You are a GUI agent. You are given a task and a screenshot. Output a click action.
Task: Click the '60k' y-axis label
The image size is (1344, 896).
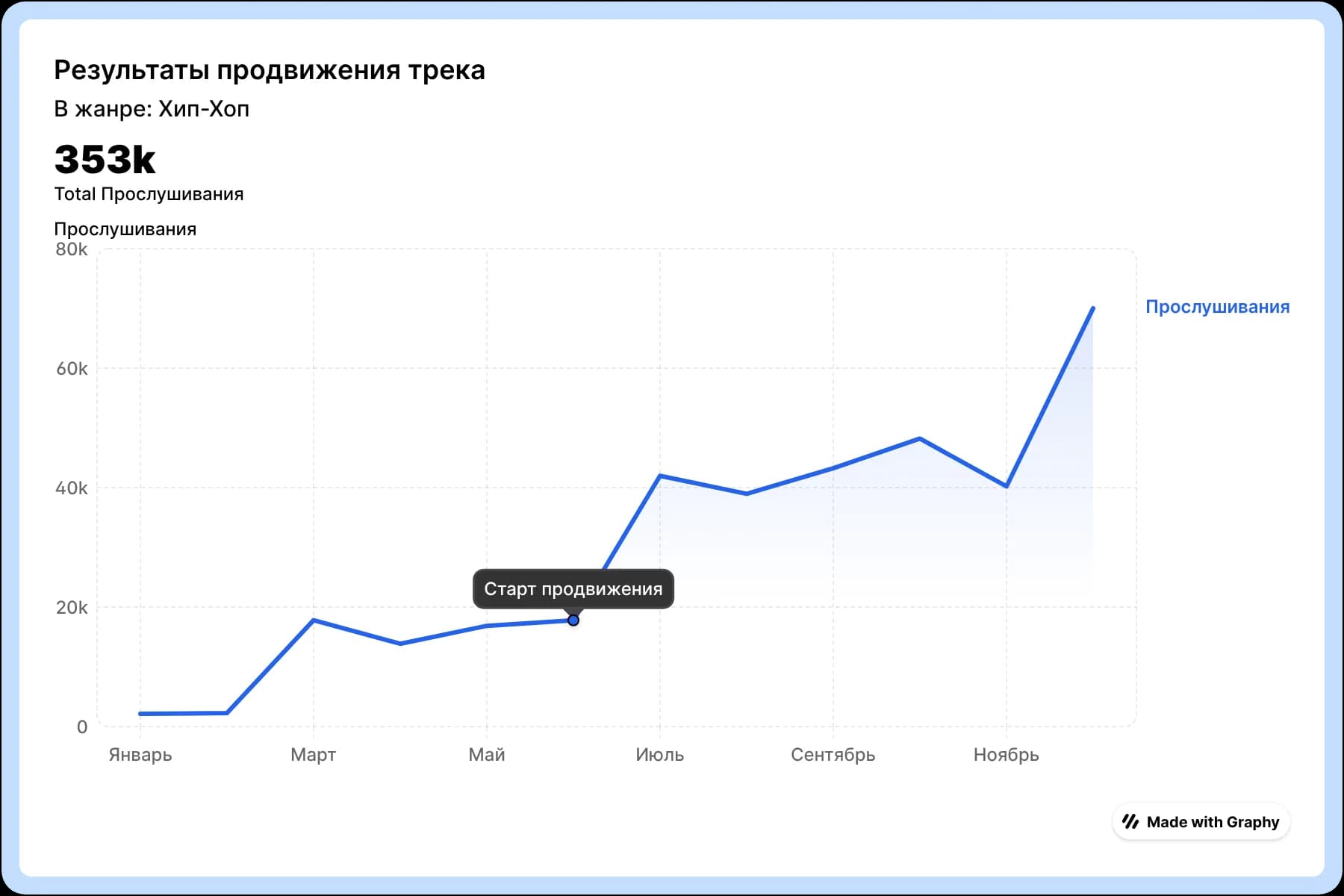[72, 369]
